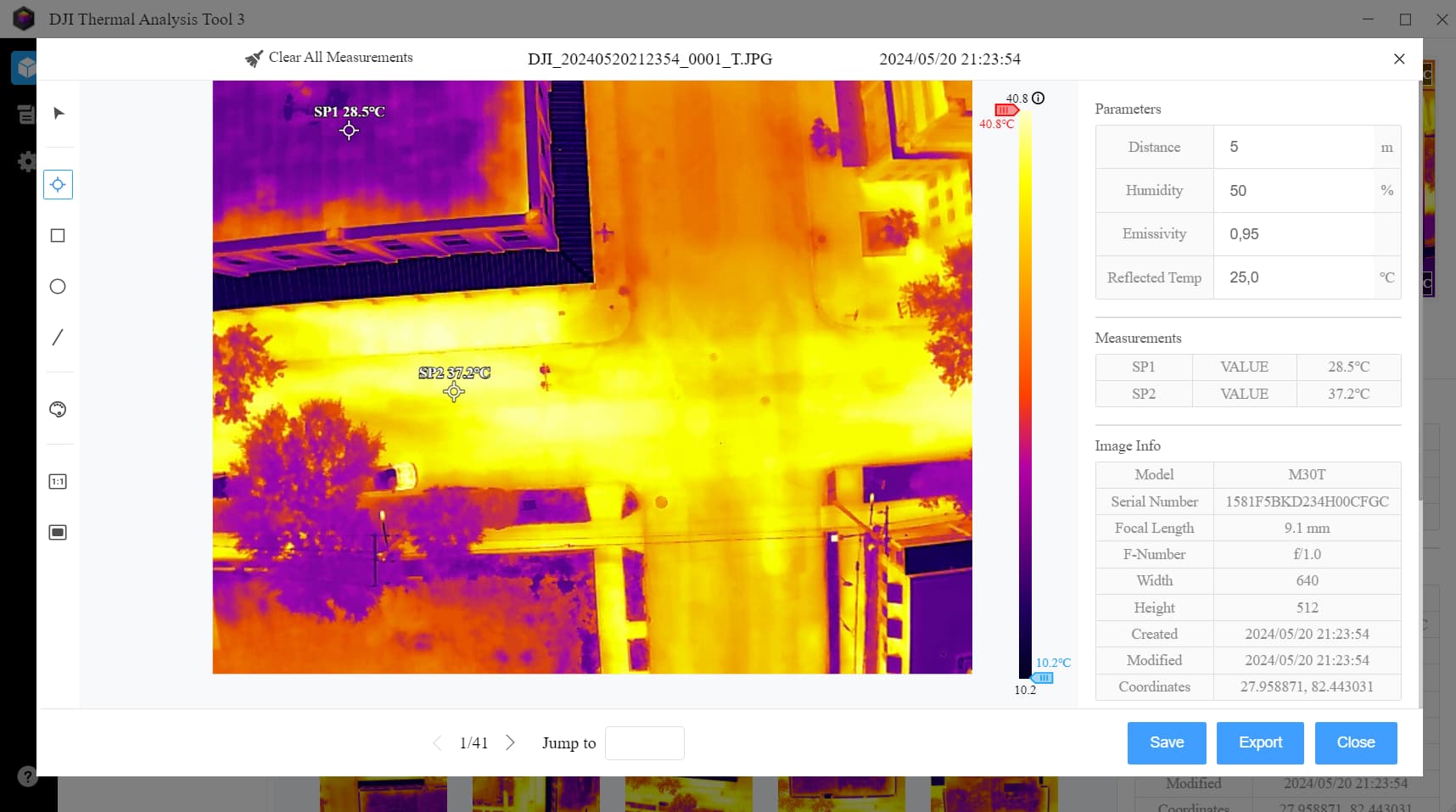Select the isotherm display icon
1456x812 pixels.
tap(58, 532)
